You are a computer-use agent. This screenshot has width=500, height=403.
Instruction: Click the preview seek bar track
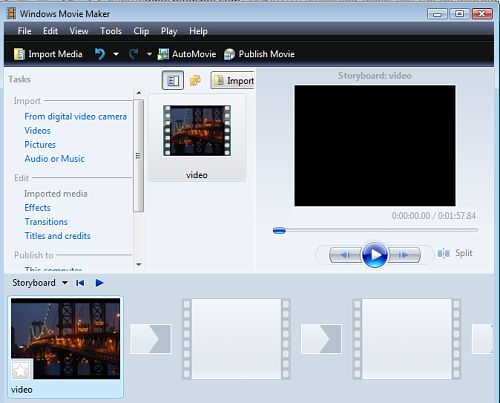click(375, 230)
